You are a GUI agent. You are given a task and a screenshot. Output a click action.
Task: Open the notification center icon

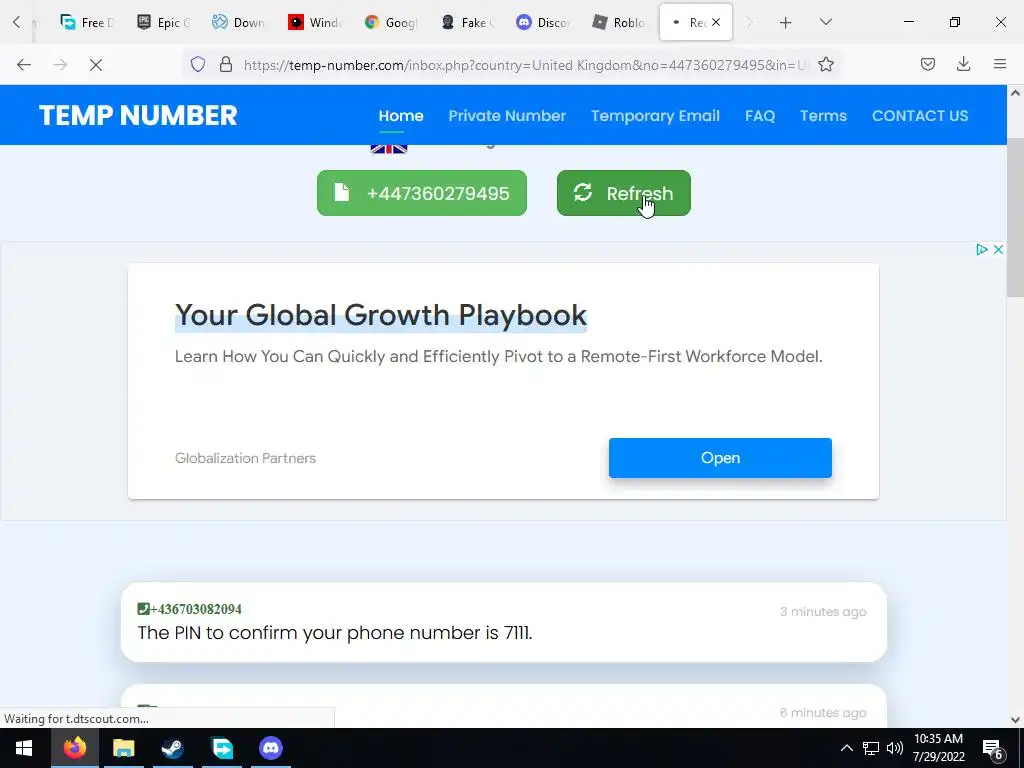(992, 748)
